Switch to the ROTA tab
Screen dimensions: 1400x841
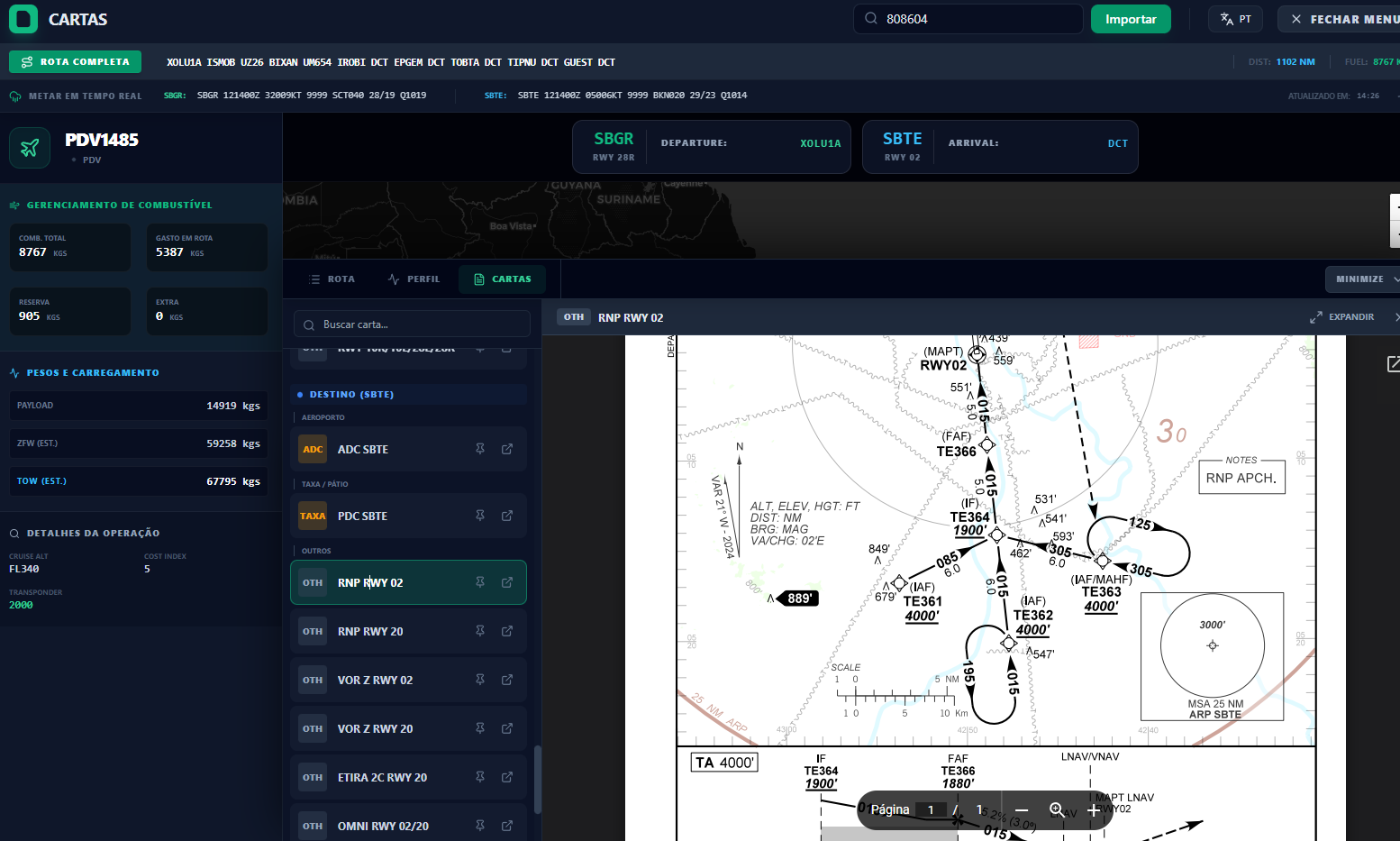click(x=332, y=279)
